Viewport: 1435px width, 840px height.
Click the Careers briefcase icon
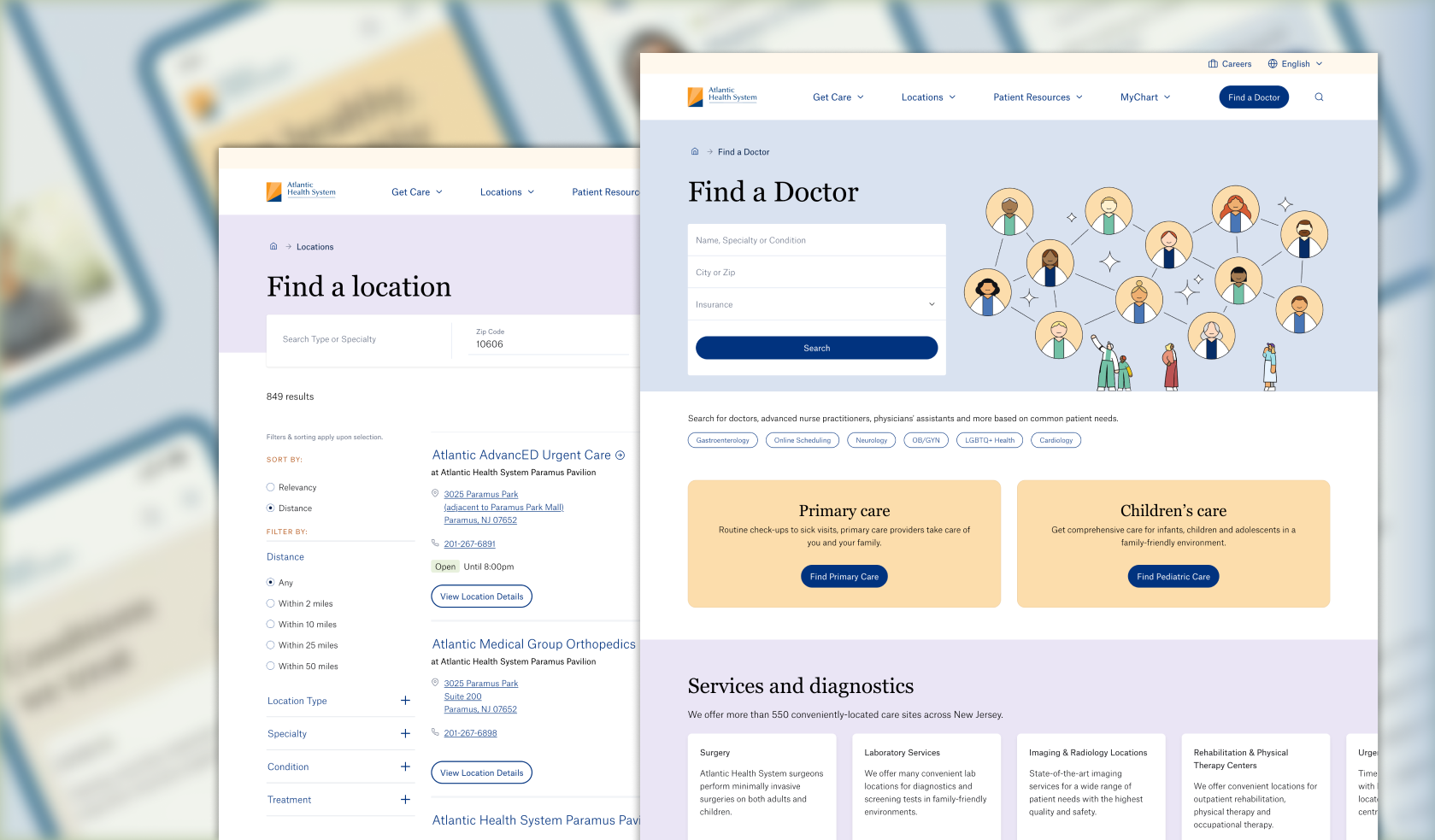[1213, 64]
